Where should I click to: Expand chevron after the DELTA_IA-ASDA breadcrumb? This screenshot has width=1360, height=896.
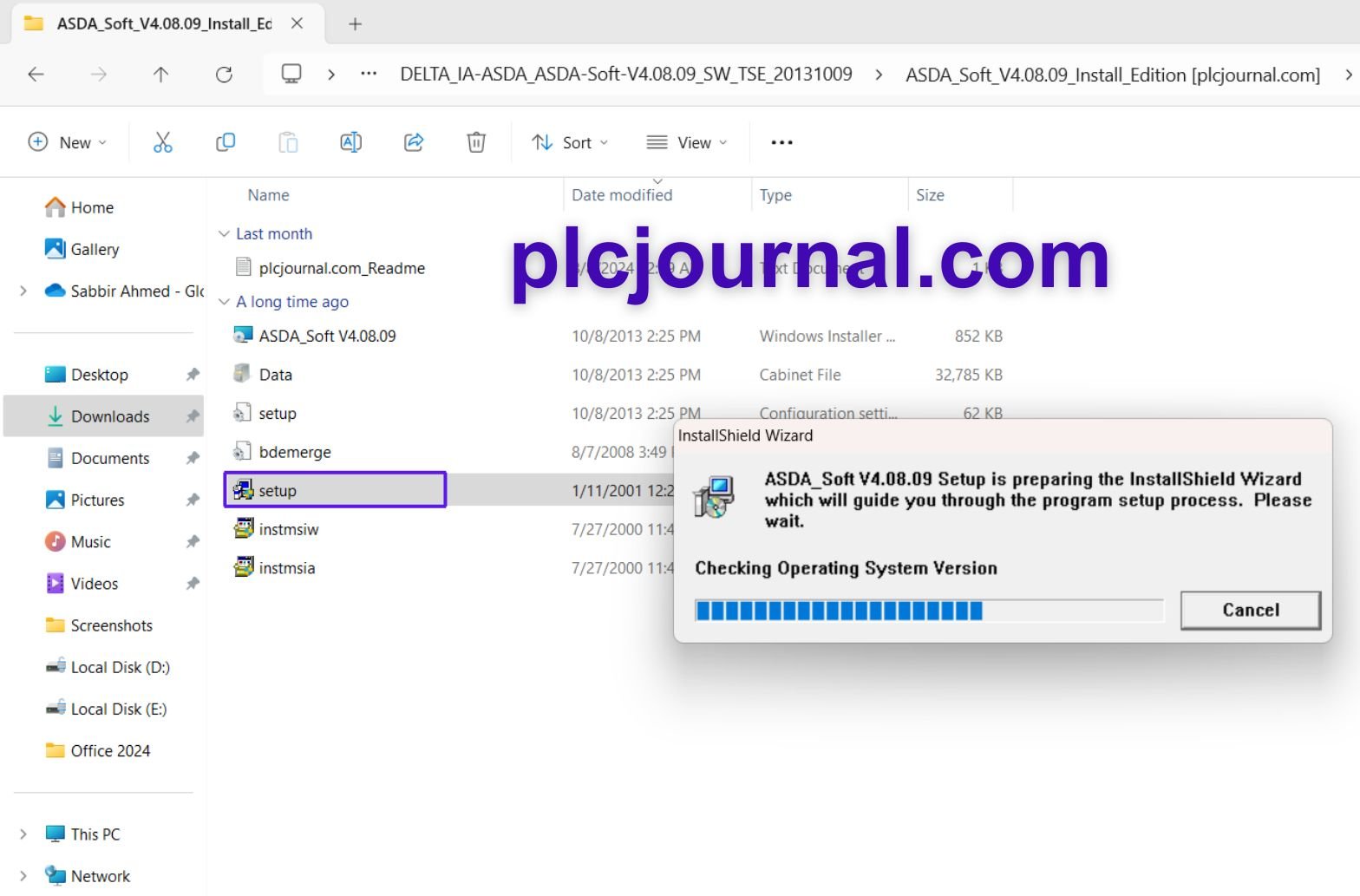(879, 75)
